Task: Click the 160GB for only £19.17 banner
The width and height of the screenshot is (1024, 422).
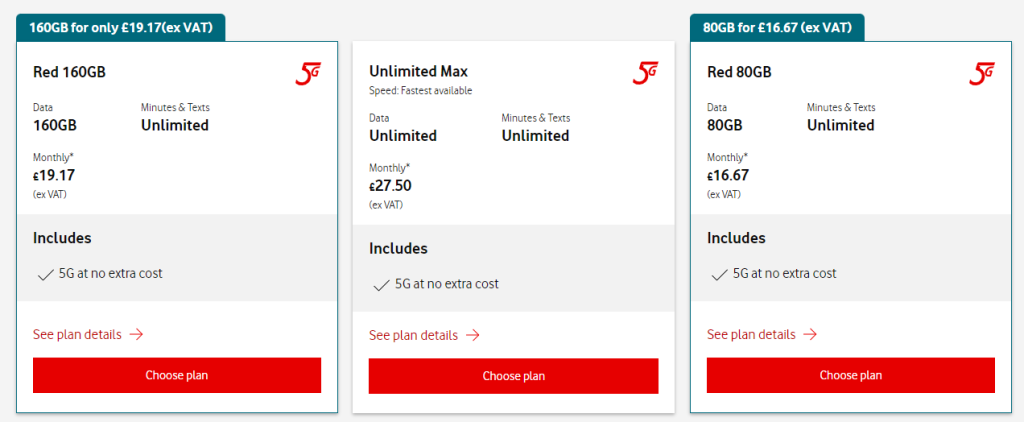Action: click(120, 27)
